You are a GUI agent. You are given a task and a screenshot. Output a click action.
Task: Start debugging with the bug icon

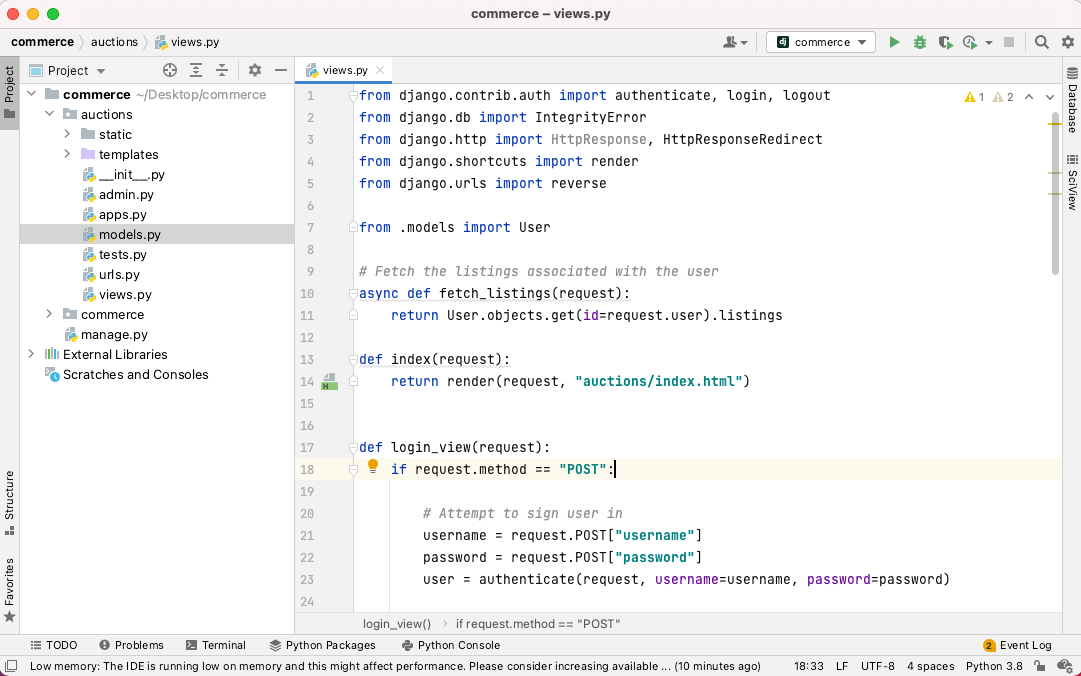point(919,42)
